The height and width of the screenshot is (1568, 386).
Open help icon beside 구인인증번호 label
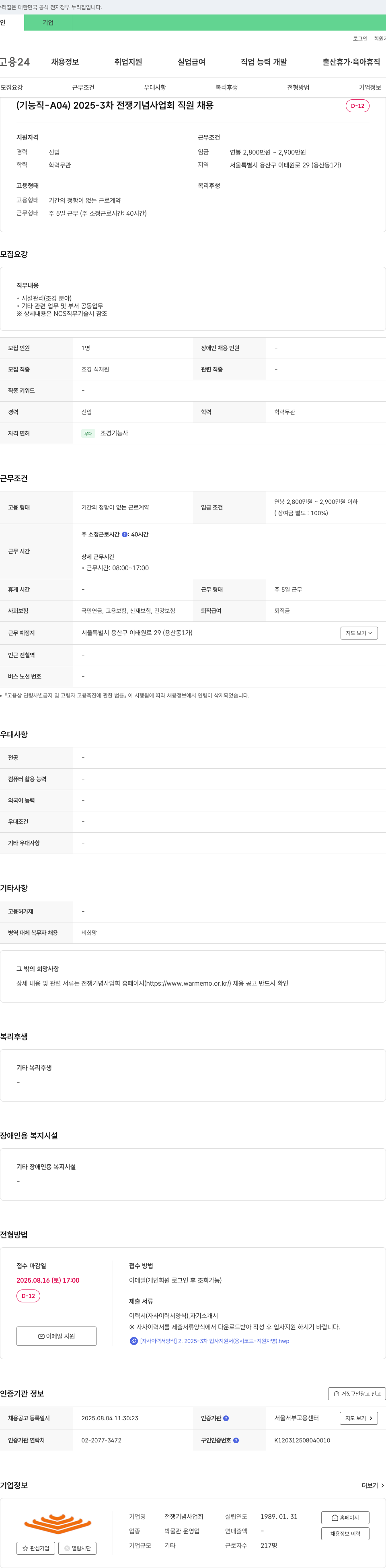pos(236,1440)
